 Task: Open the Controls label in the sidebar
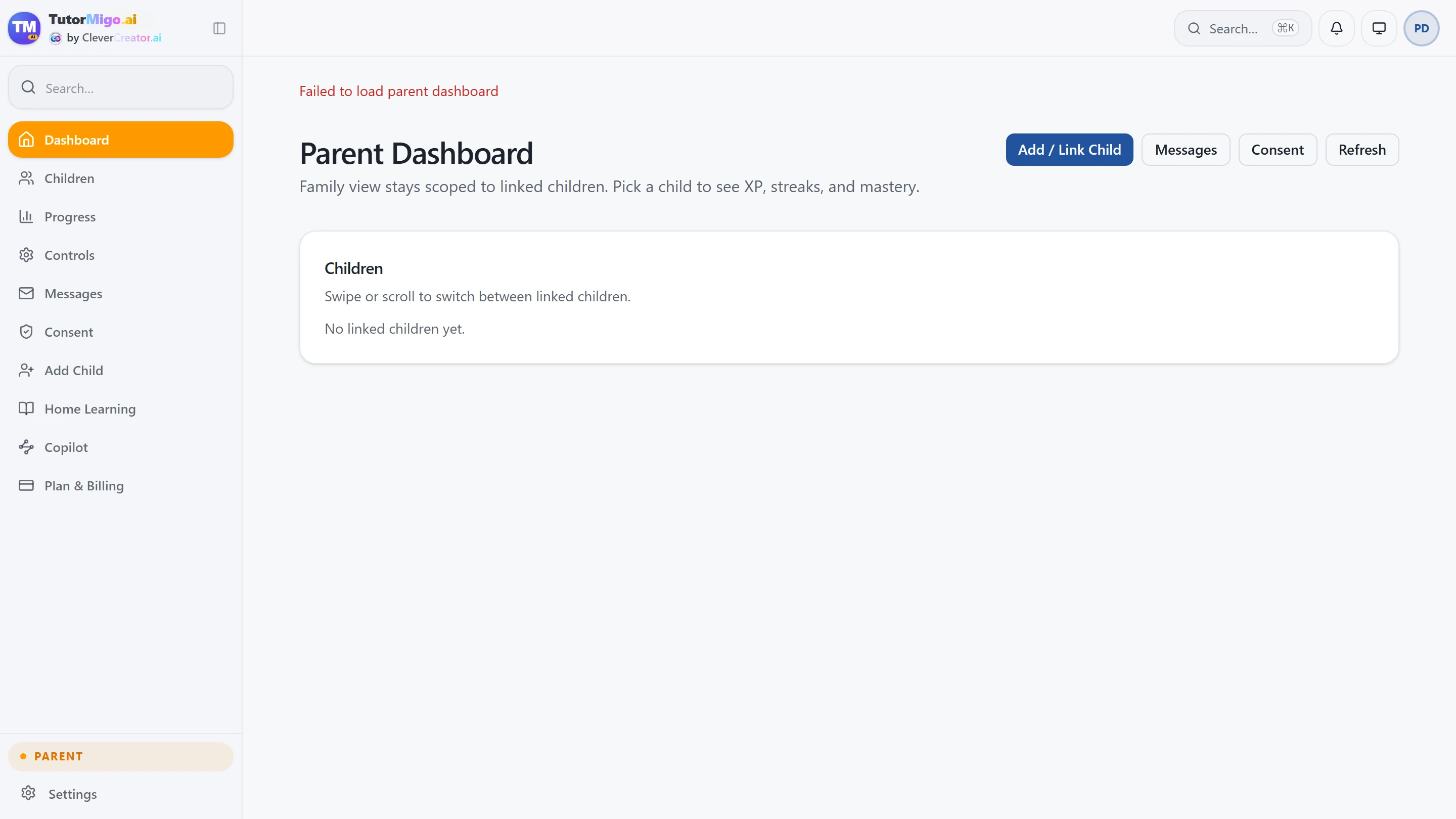coord(70,255)
